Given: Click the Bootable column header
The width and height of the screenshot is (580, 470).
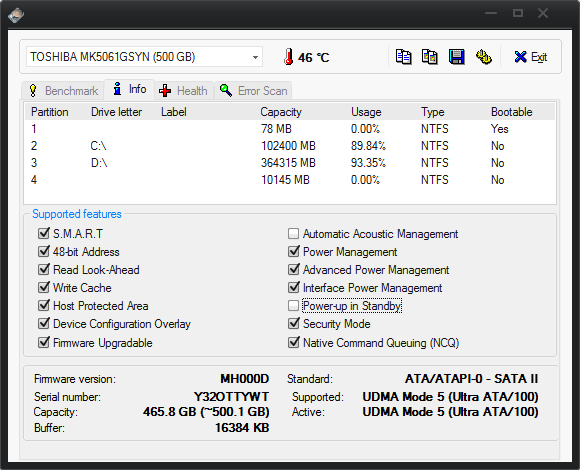Looking at the screenshot, I should pos(512,112).
